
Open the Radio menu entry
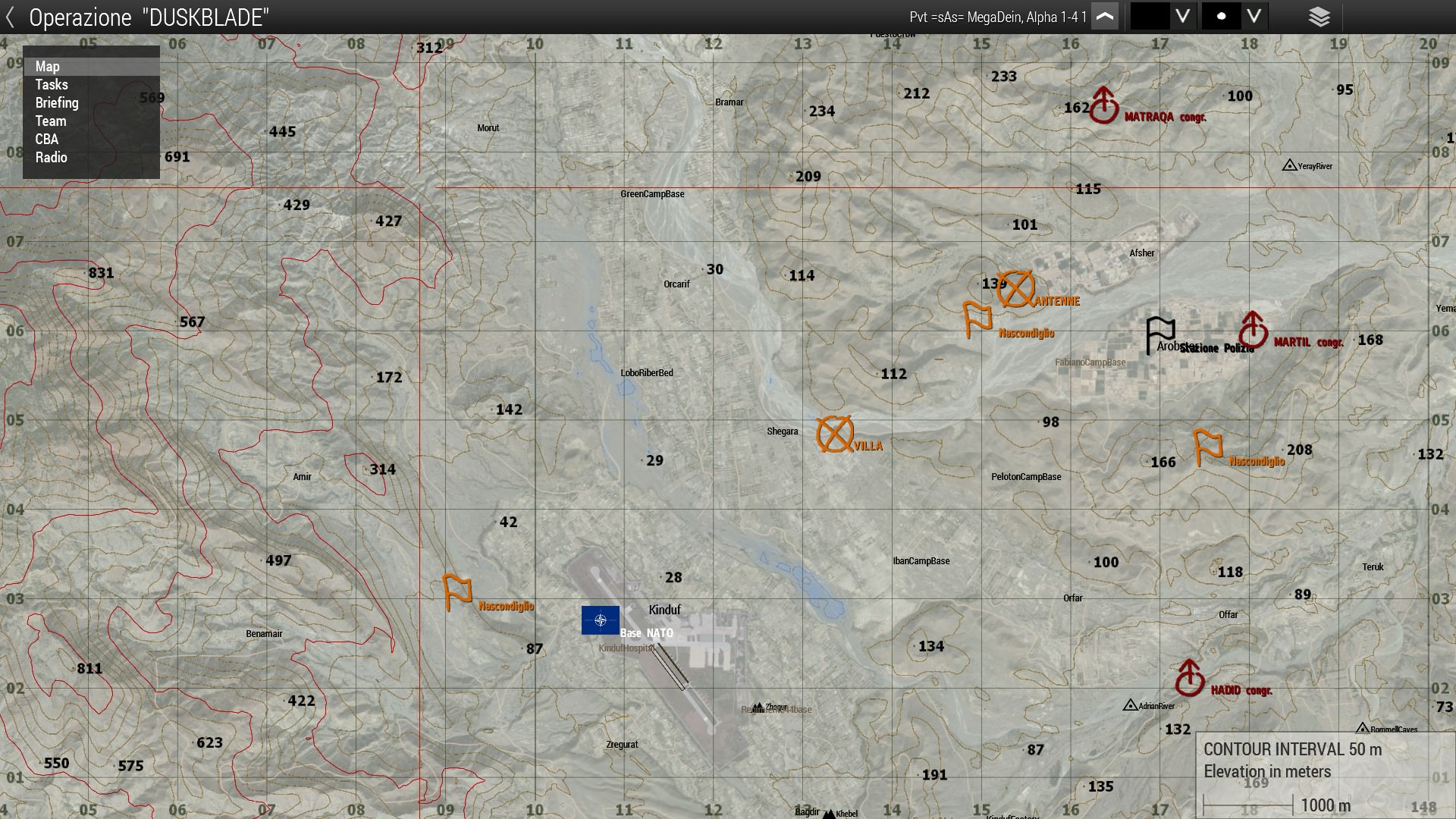[x=91, y=158]
